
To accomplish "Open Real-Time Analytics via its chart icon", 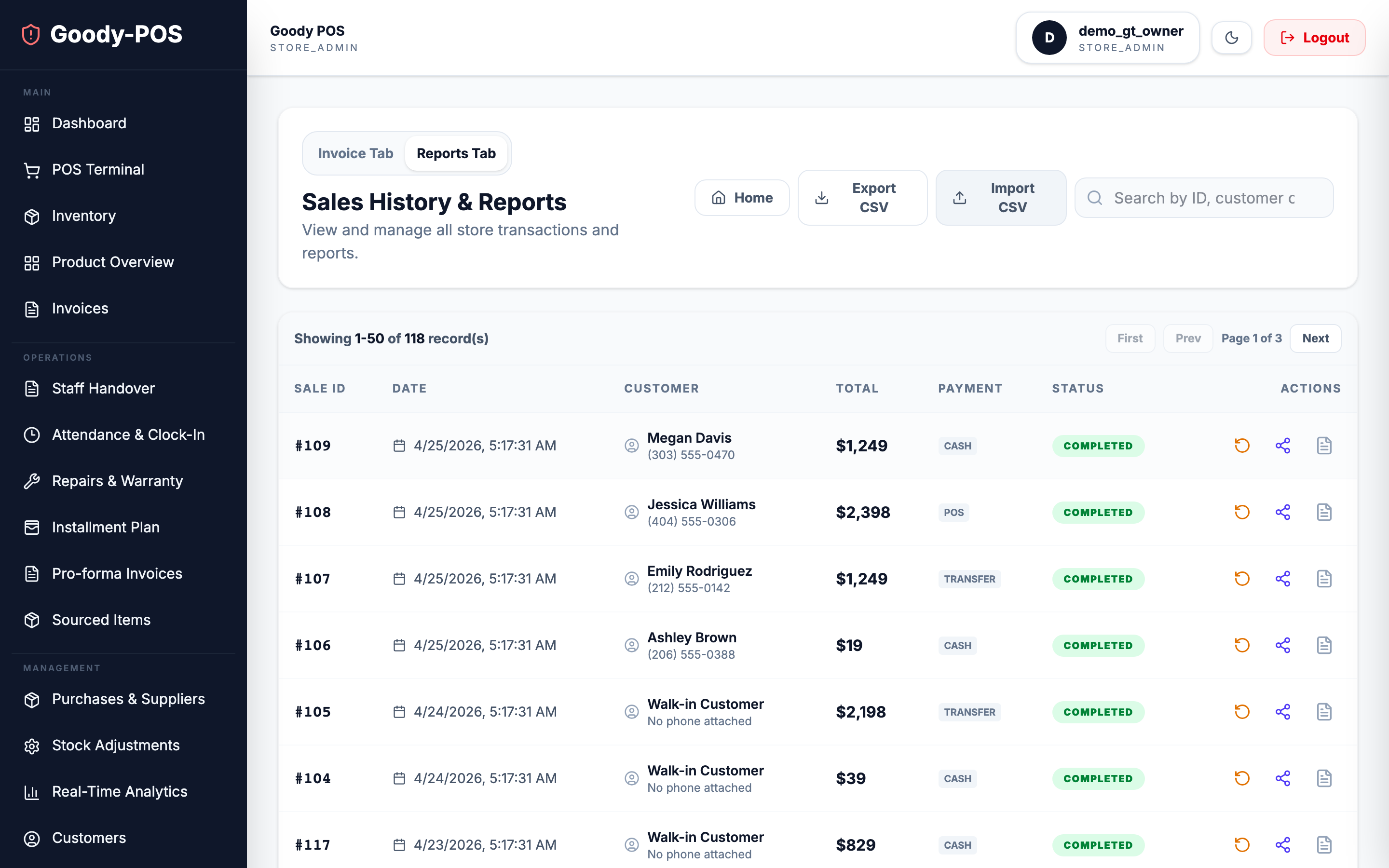I will pos(31,792).
